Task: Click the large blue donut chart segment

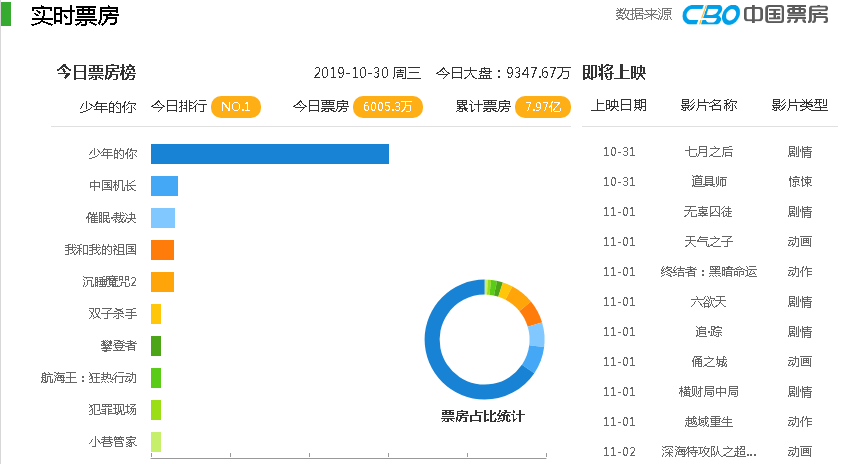Action: (x=453, y=356)
